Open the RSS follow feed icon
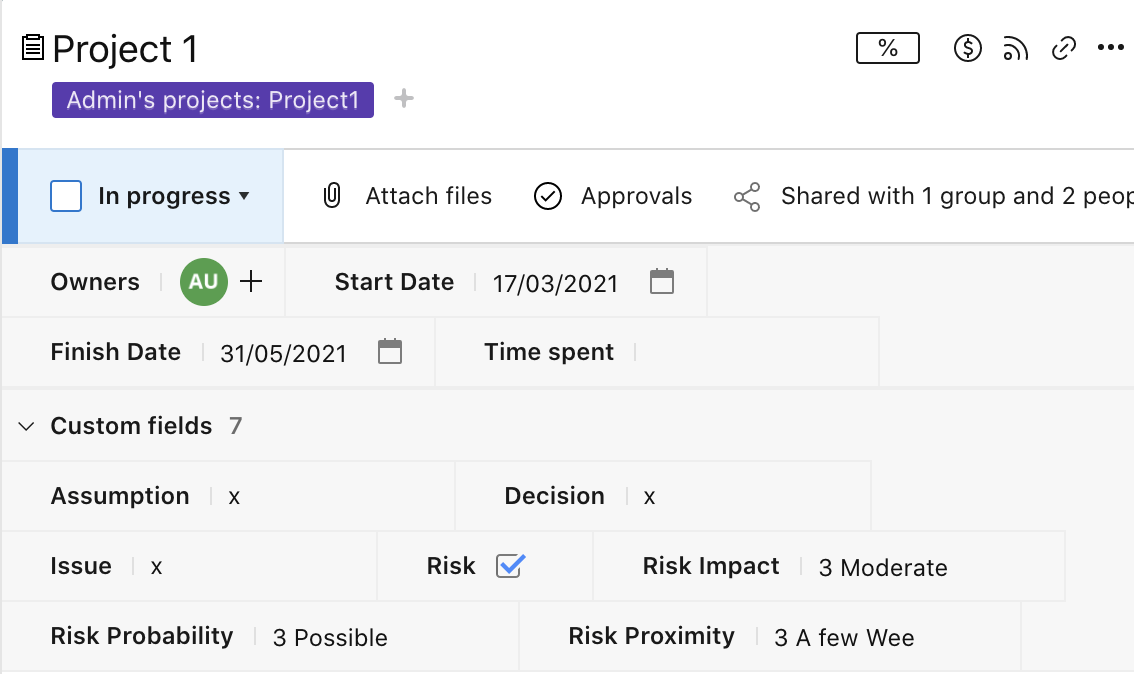Screen dimensions: 1134x674 tap(1016, 48)
